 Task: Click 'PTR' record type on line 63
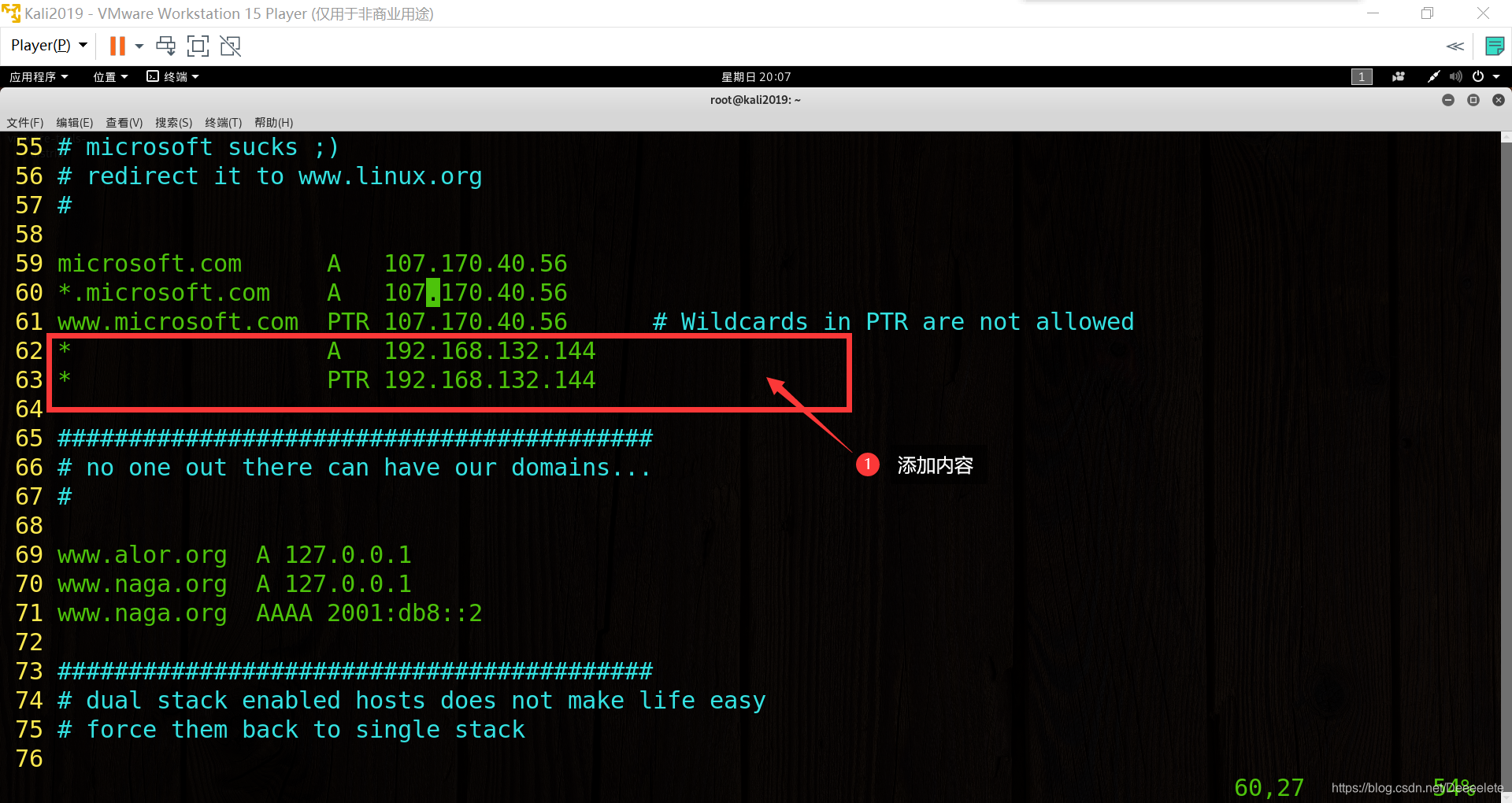(348, 380)
